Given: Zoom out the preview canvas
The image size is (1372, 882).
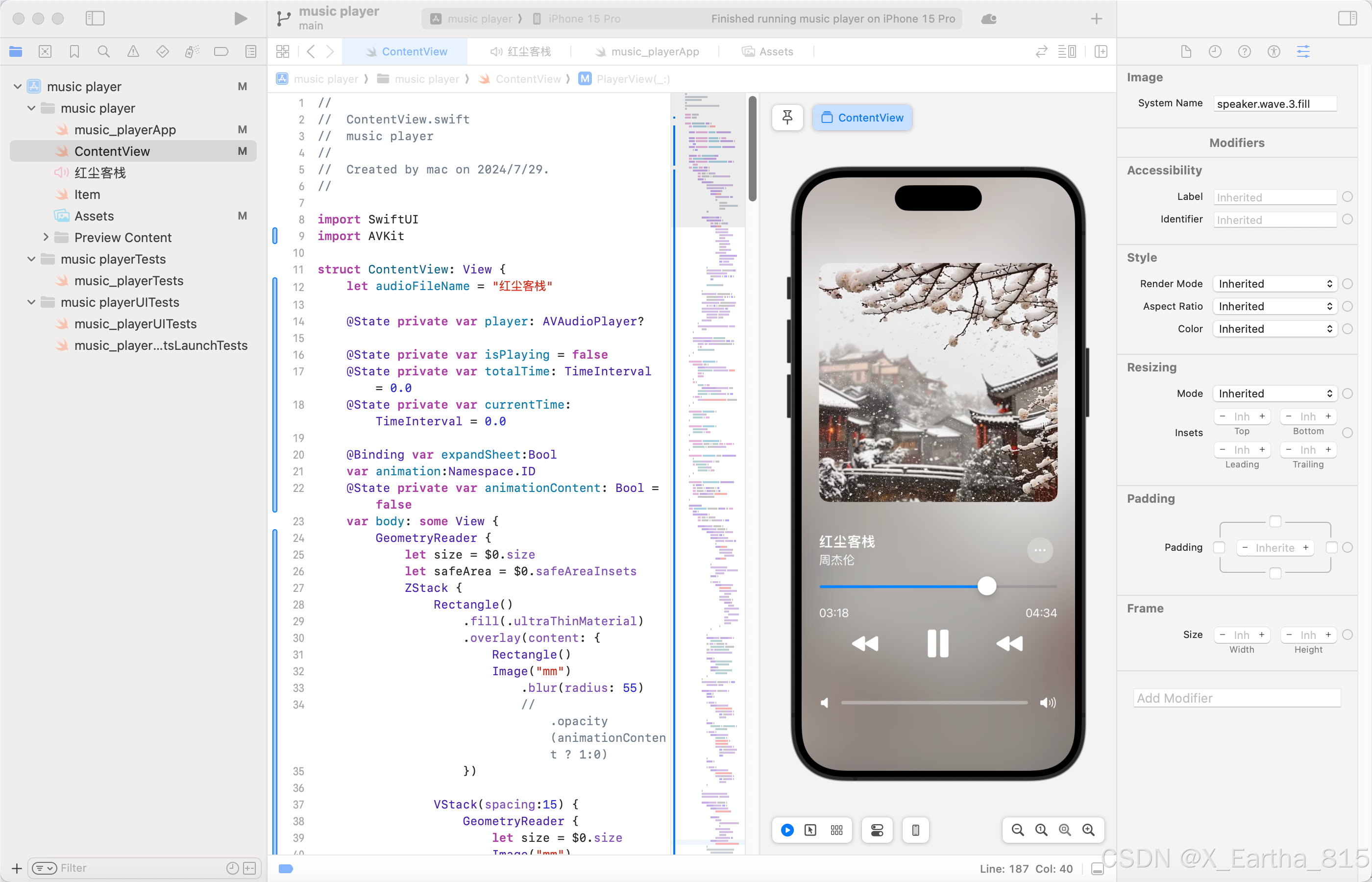Looking at the screenshot, I should [x=1018, y=830].
